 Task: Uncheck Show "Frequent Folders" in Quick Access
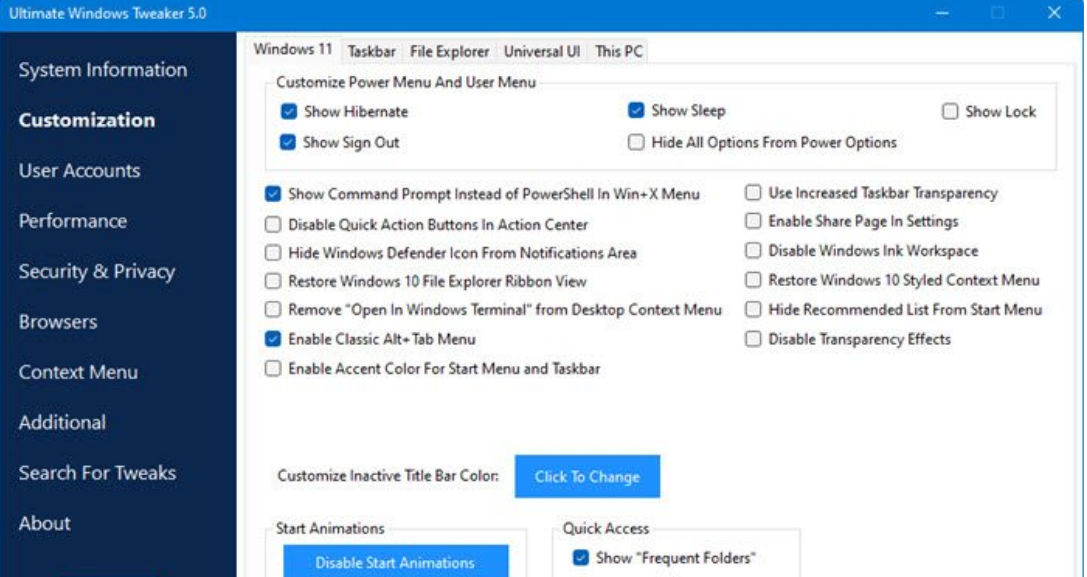point(581,558)
